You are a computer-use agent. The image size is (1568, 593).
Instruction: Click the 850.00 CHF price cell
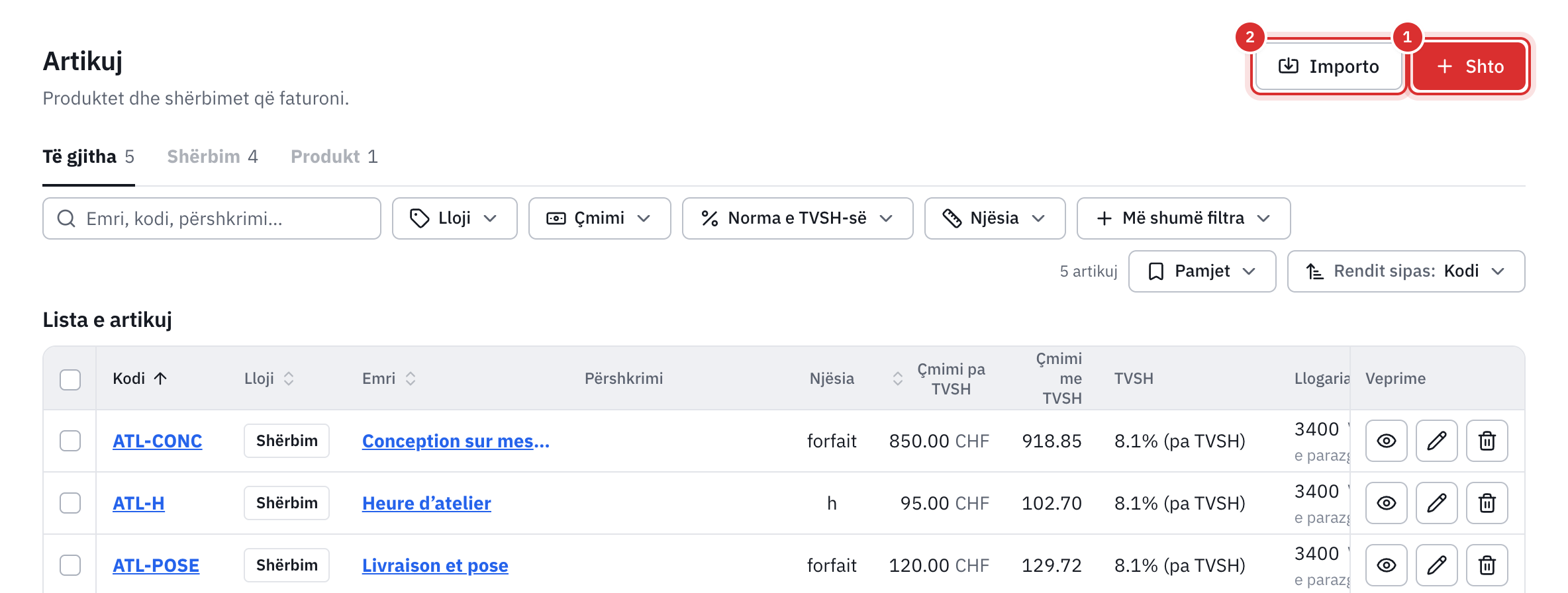pos(939,441)
